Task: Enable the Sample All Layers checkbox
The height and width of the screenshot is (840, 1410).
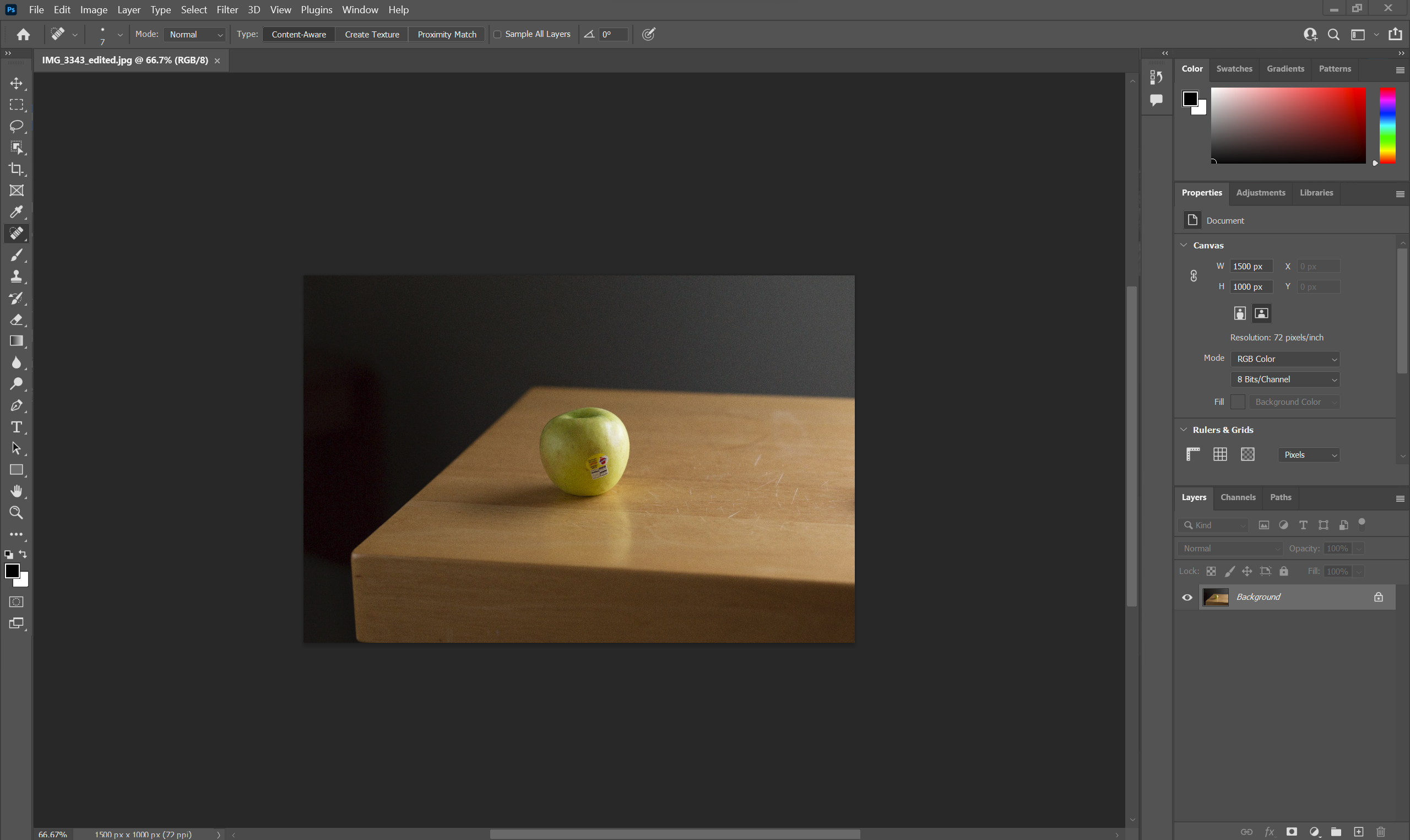Action: (x=497, y=34)
